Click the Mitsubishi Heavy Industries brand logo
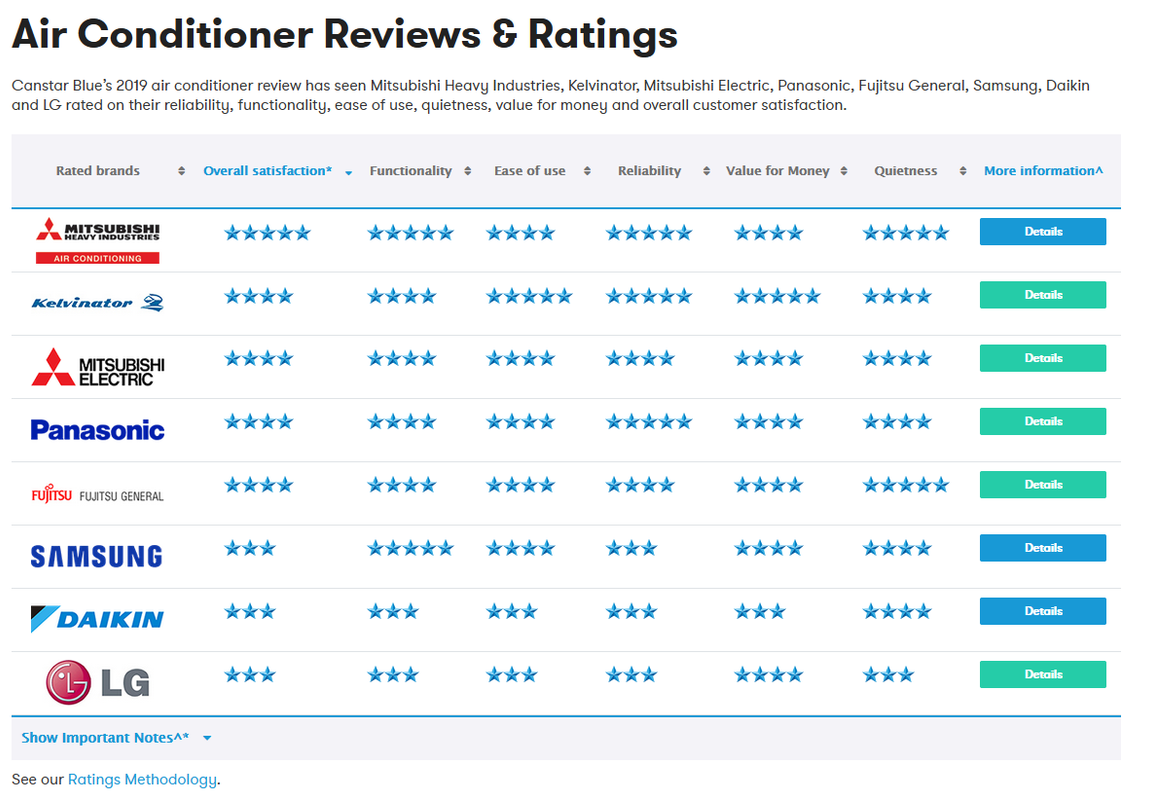The image size is (1153, 800). pyautogui.click(x=98, y=240)
